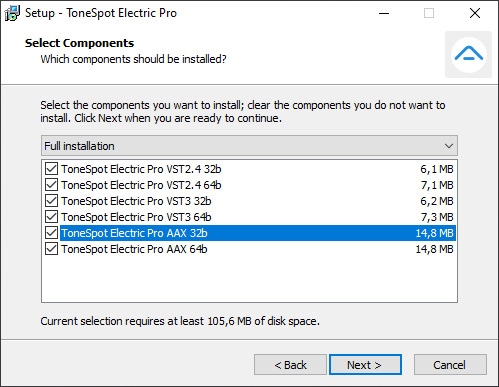Go to the next setup step
The width and height of the screenshot is (499, 387).
point(365,365)
